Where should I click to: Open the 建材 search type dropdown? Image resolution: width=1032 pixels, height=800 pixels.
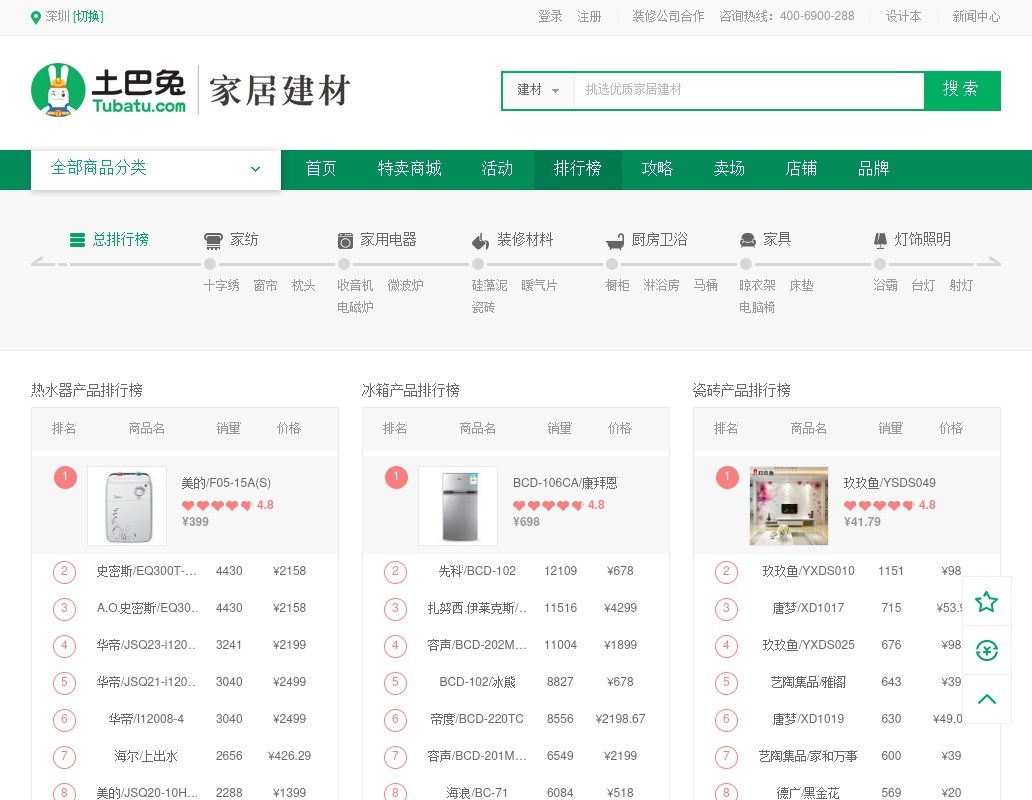coord(538,90)
